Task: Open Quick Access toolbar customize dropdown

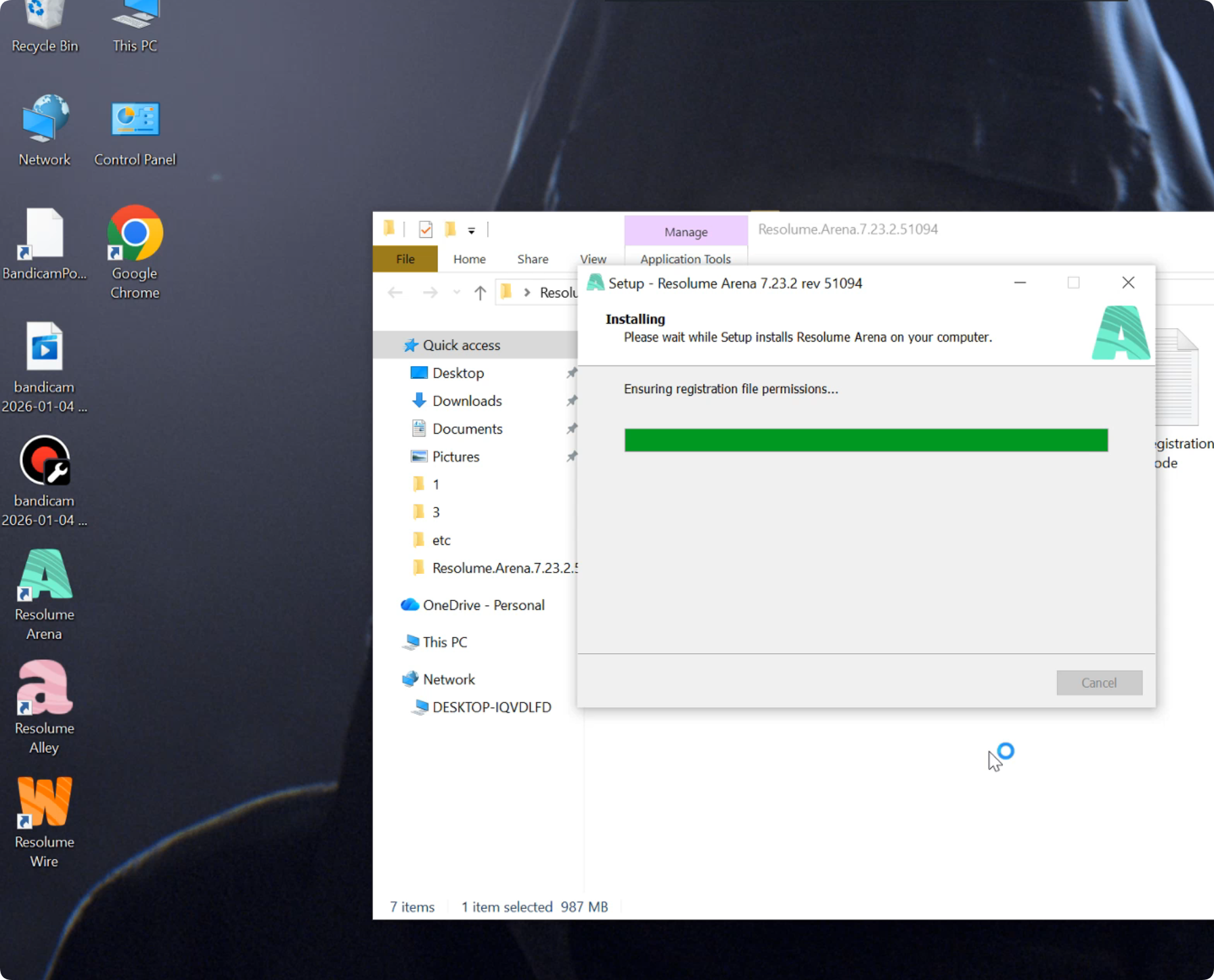Action: point(472,231)
